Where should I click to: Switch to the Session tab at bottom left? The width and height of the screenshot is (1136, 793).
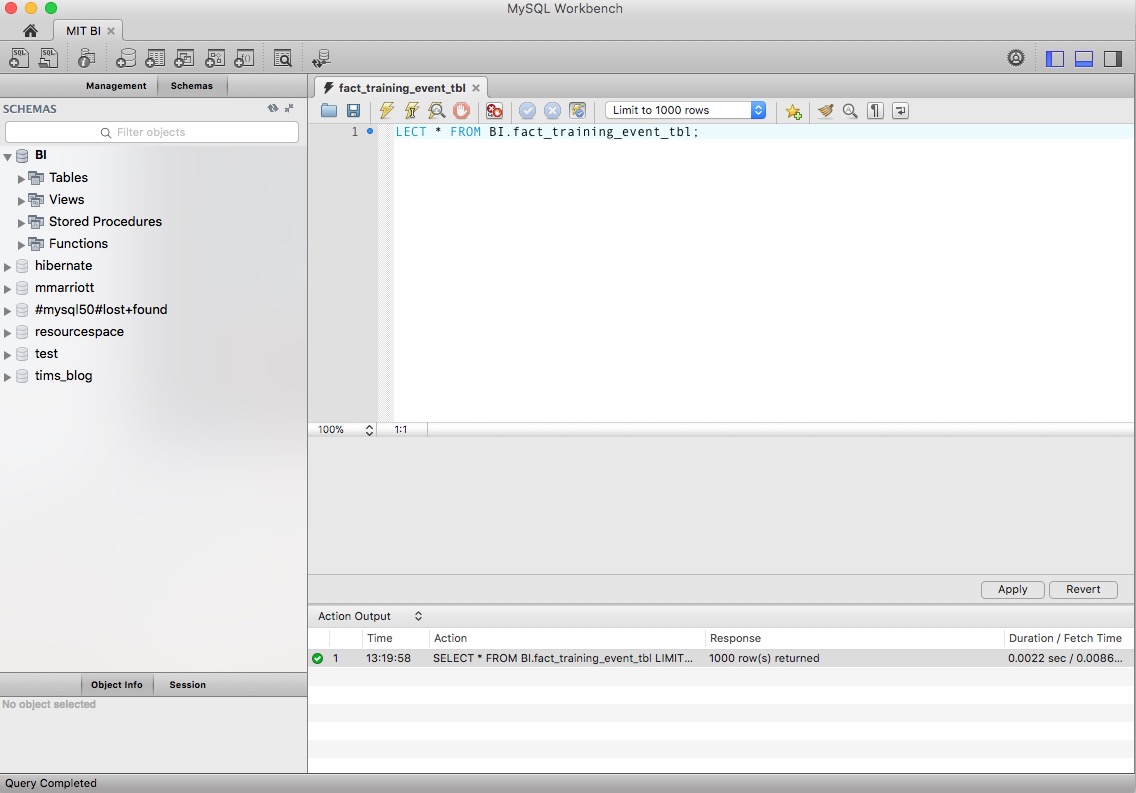click(186, 684)
